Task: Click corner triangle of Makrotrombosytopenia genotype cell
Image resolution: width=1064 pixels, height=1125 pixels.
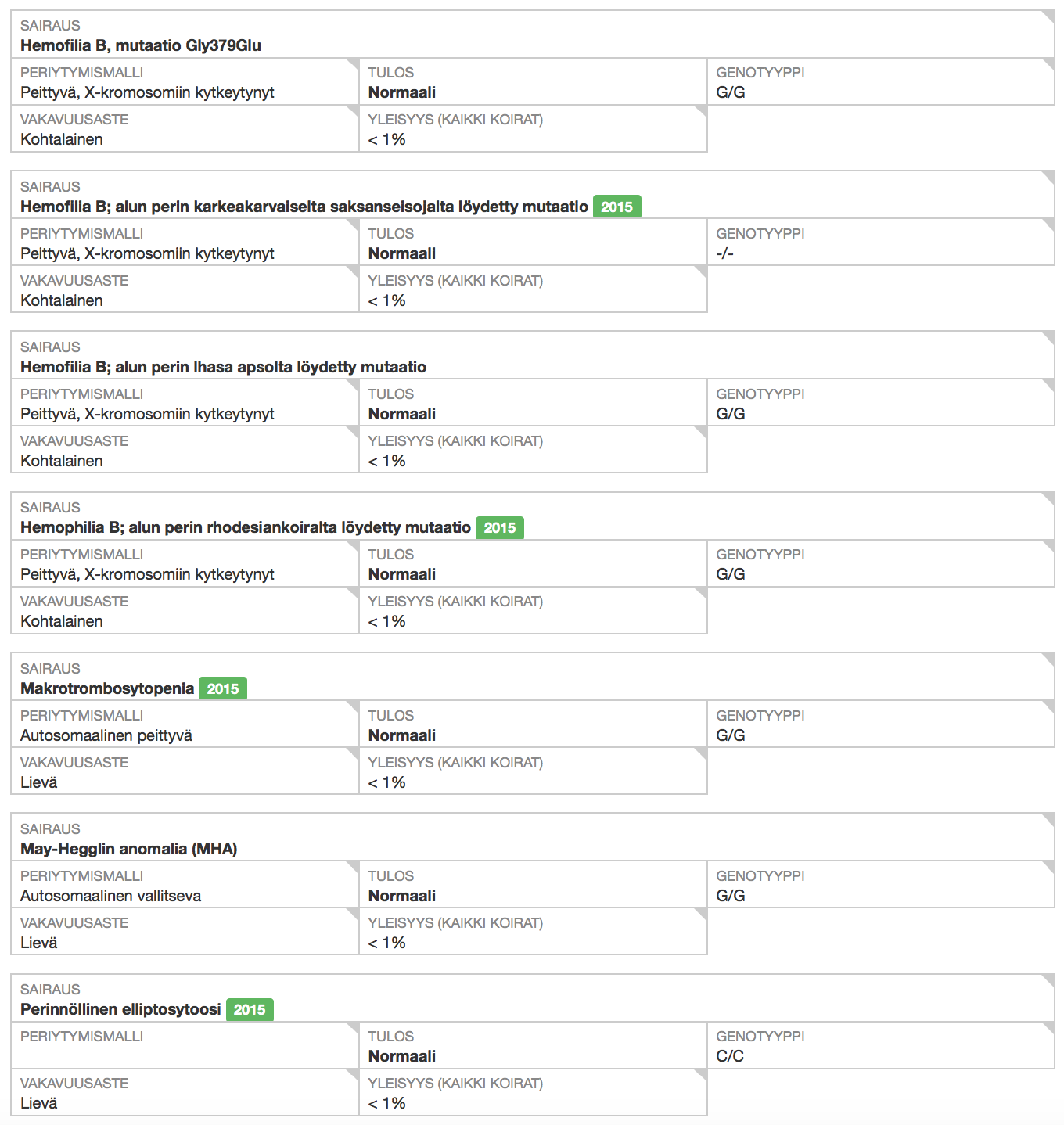Action: [x=1048, y=706]
